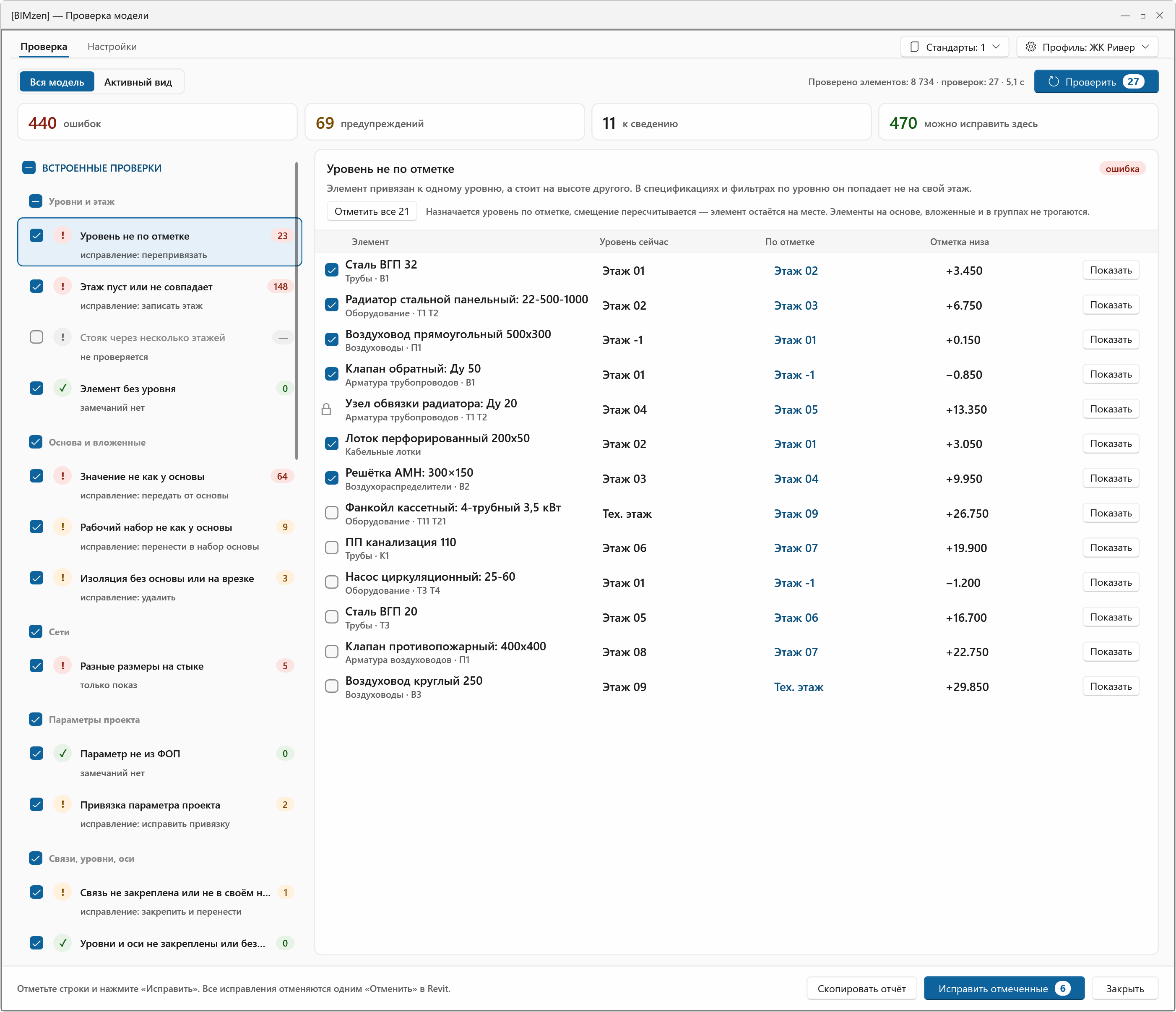Toggle the 'Уровни и этаж' group checkbox
The width and height of the screenshot is (1176, 1012).
[x=36, y=201]
